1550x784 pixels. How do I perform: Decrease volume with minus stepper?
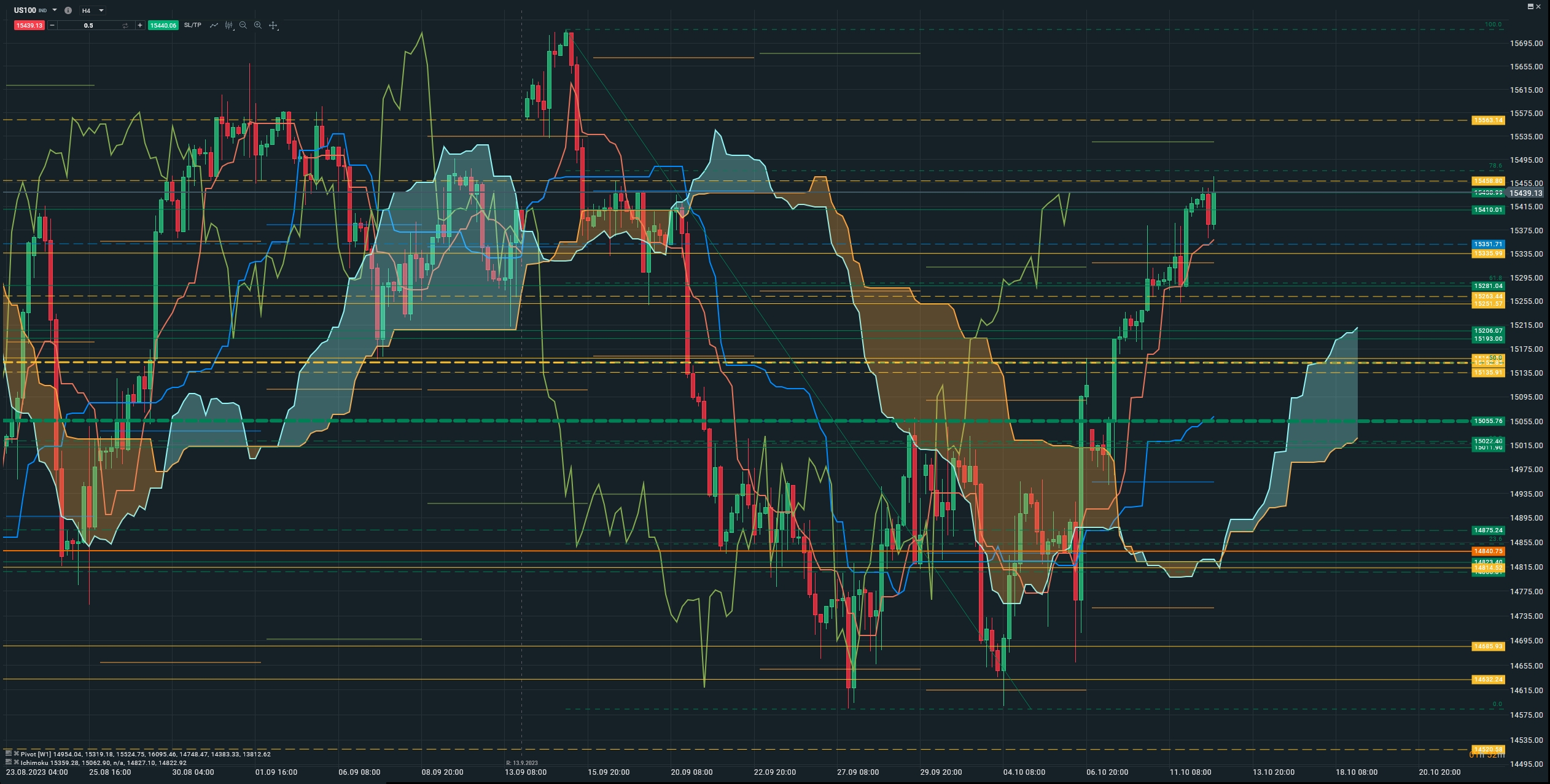point(52,25)
